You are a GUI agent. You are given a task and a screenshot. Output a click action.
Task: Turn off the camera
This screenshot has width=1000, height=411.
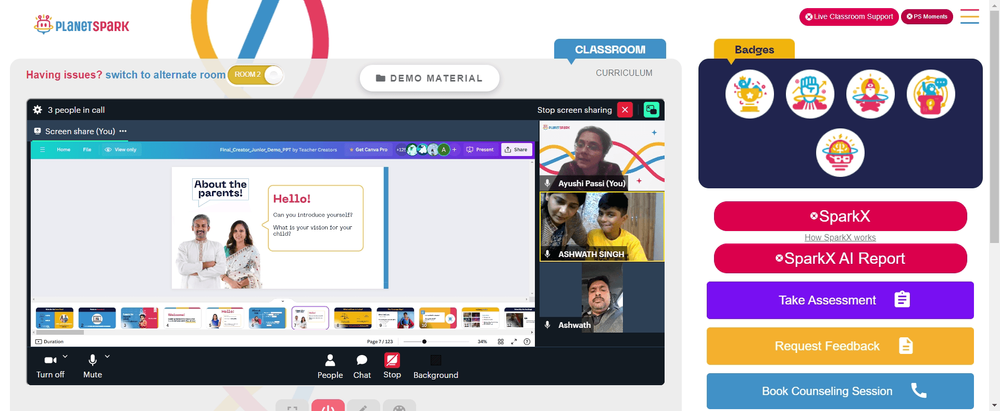coord(50,366)
